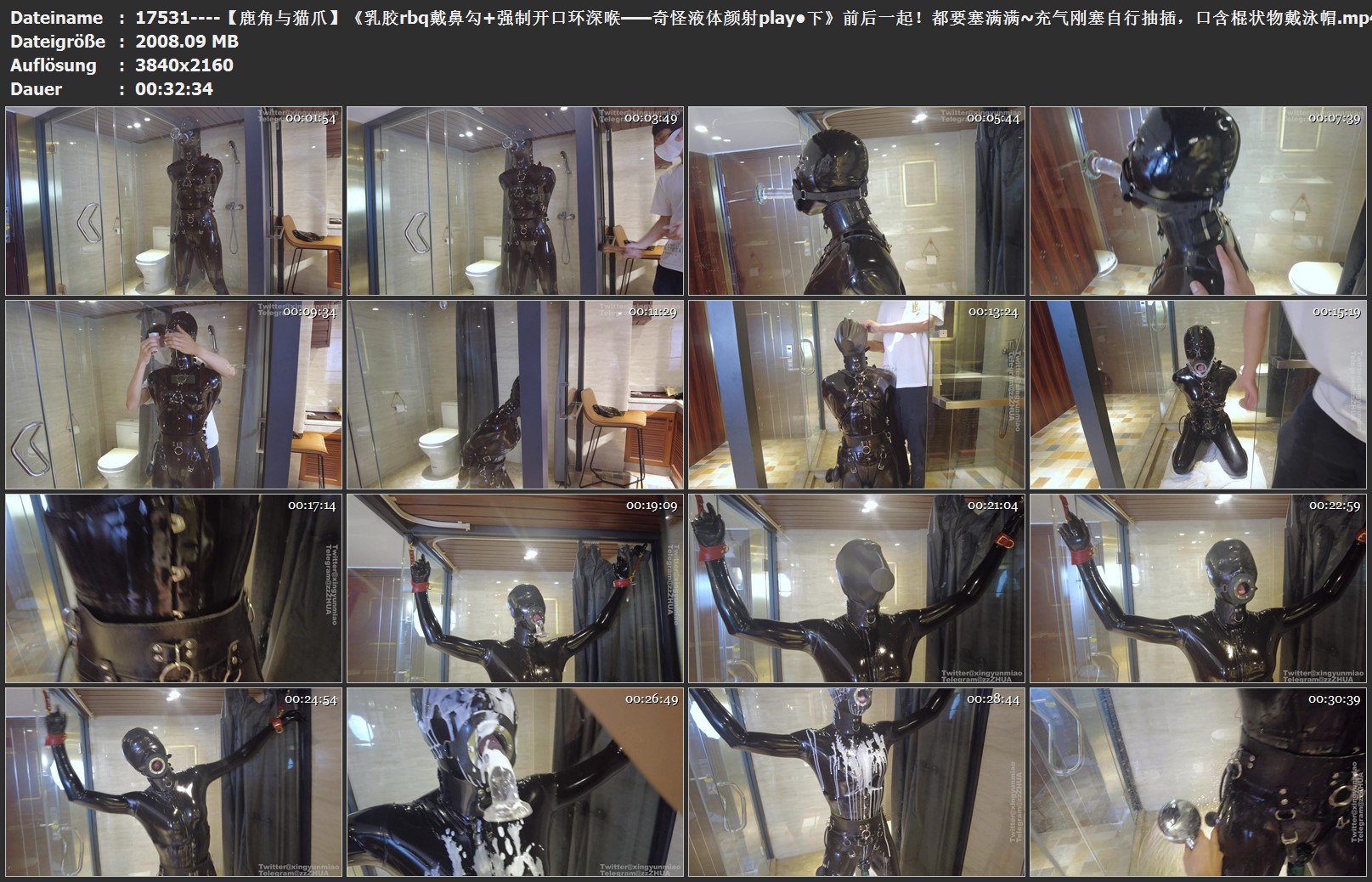Select the frame marked 00:09:34
This screenshot has width=1372, height=882.
(173, 394)
